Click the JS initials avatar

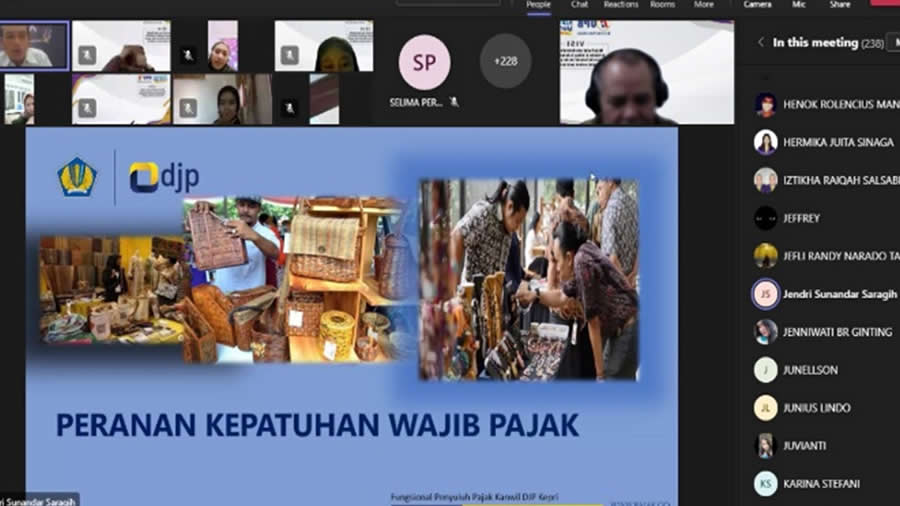[x=766, y=294]
